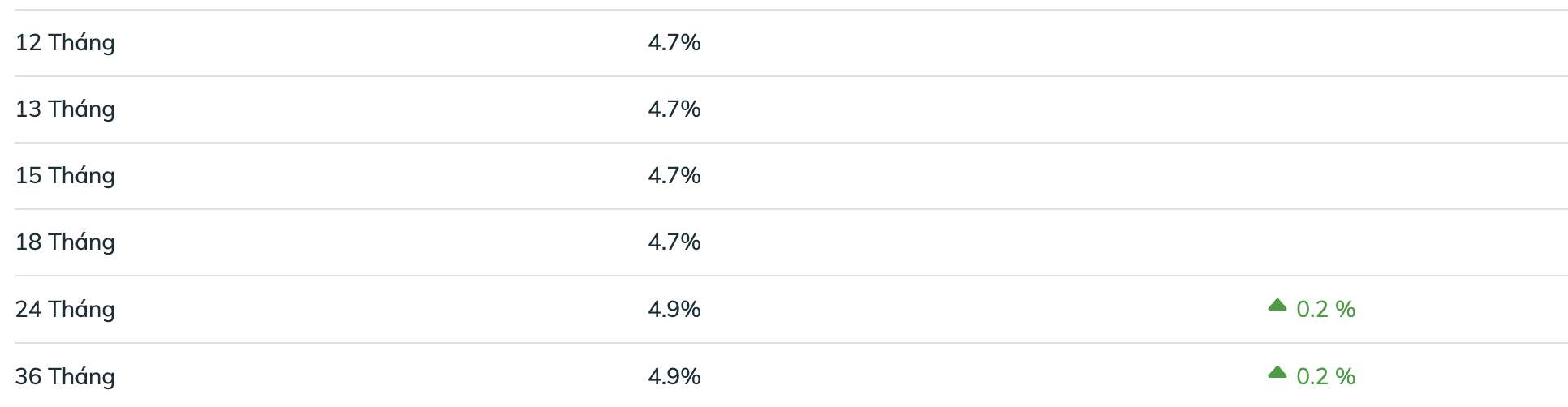Select the 36 Tháng term label
The height and width of the screenshot is (407, 1568).
point(65,376)
